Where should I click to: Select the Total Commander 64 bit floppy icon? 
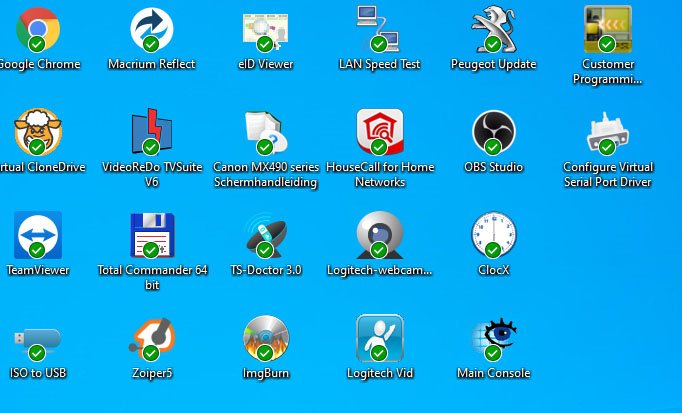(x=152, y=235)
